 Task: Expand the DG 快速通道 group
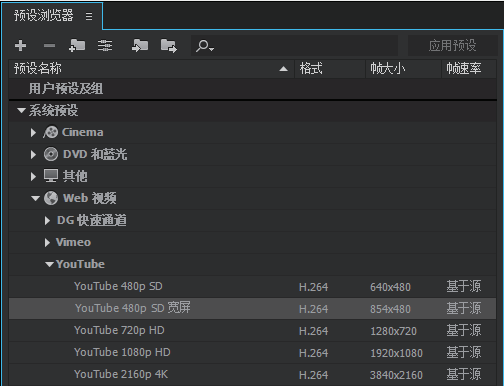47,220
